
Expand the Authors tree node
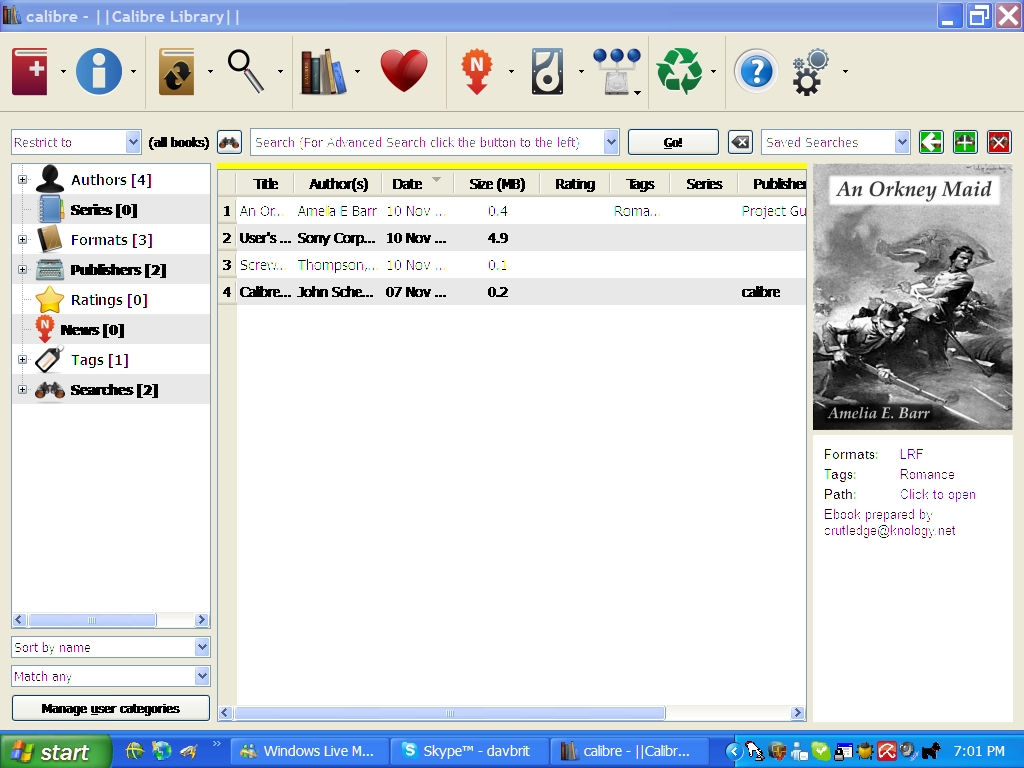(x=22, y=180)
